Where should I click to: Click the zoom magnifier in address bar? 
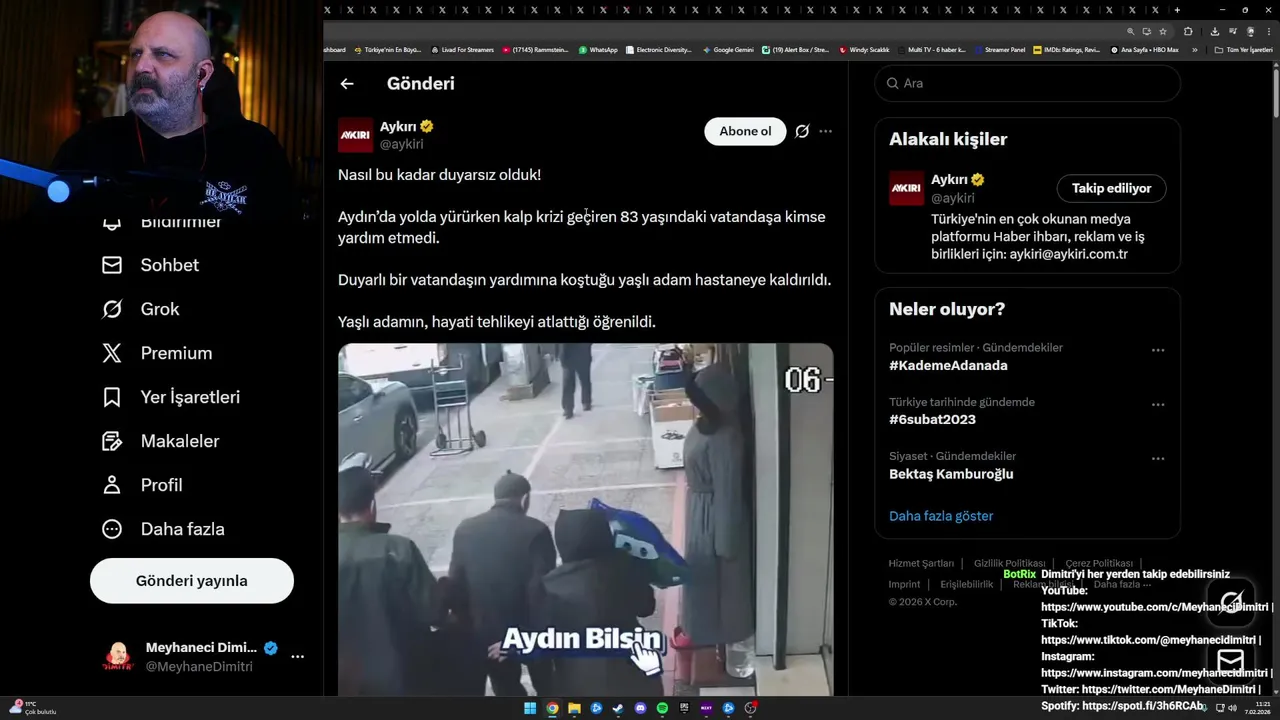click(x=1131, y=31)
